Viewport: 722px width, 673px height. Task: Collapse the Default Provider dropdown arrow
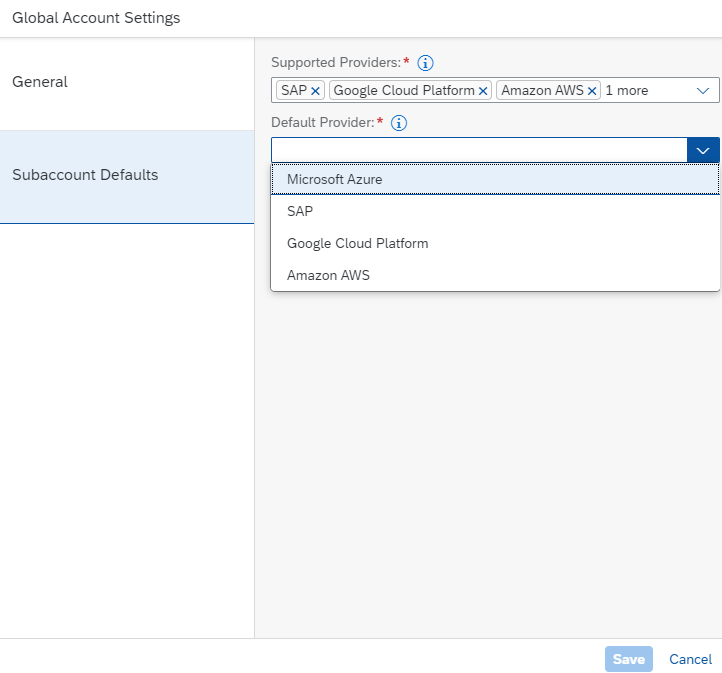[703, 150]
